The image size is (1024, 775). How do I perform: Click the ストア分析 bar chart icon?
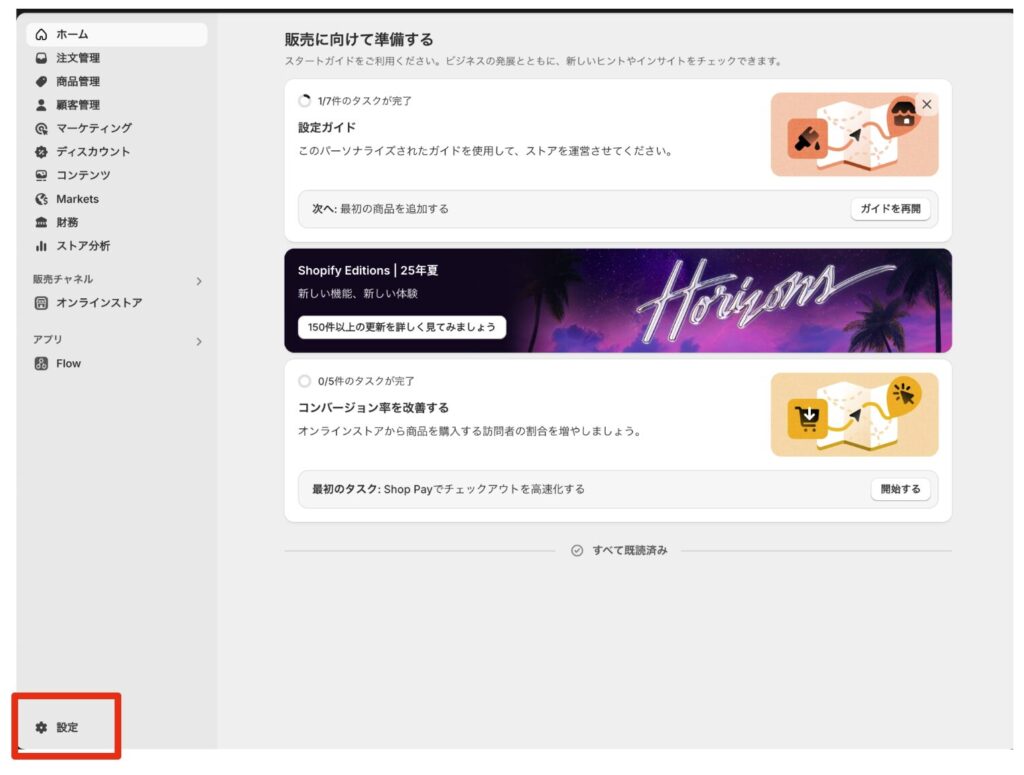point(41,246)
